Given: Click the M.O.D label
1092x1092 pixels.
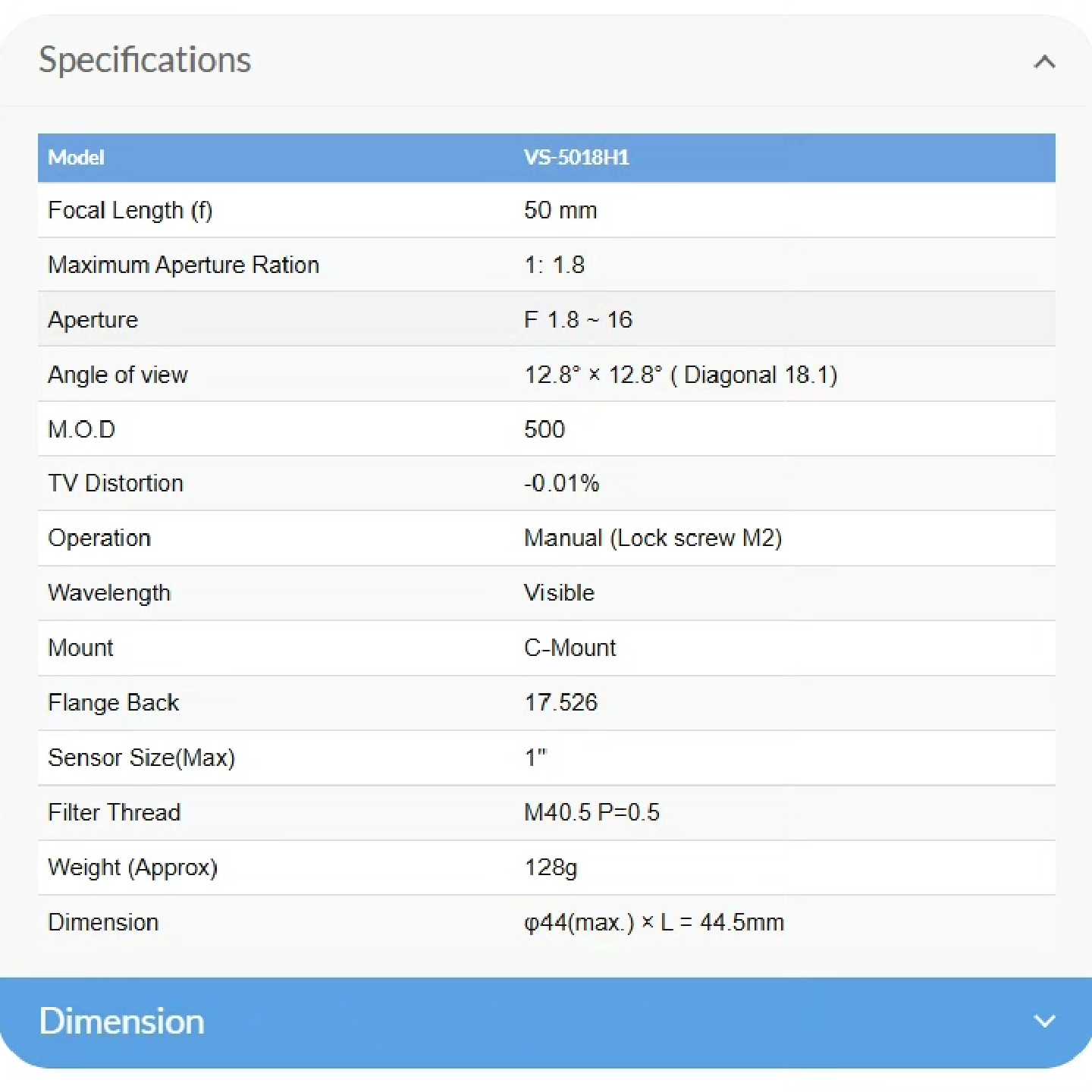Looking at the screenshot, I should click(x=81, y=429).
